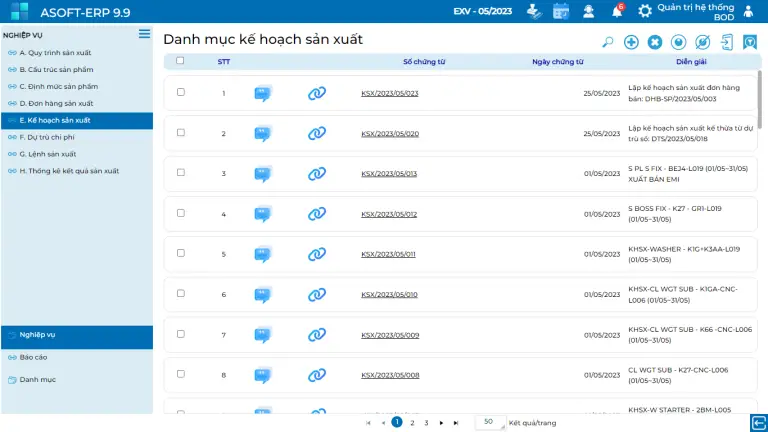Click the delete X toolbar icon
768x432 pixels.
point(655,42)
